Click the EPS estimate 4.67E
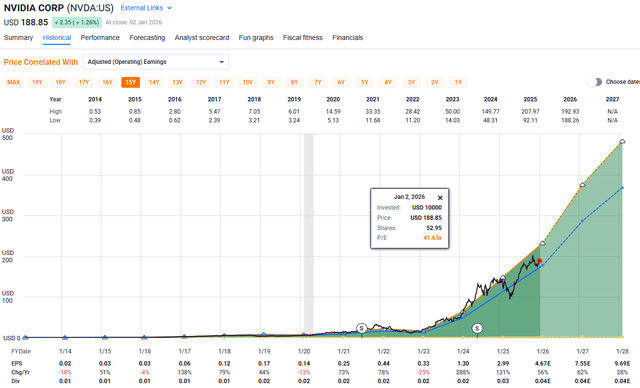The width and height of the screenshot is (640, 388). pyautogui.click(x=542, y=363)
